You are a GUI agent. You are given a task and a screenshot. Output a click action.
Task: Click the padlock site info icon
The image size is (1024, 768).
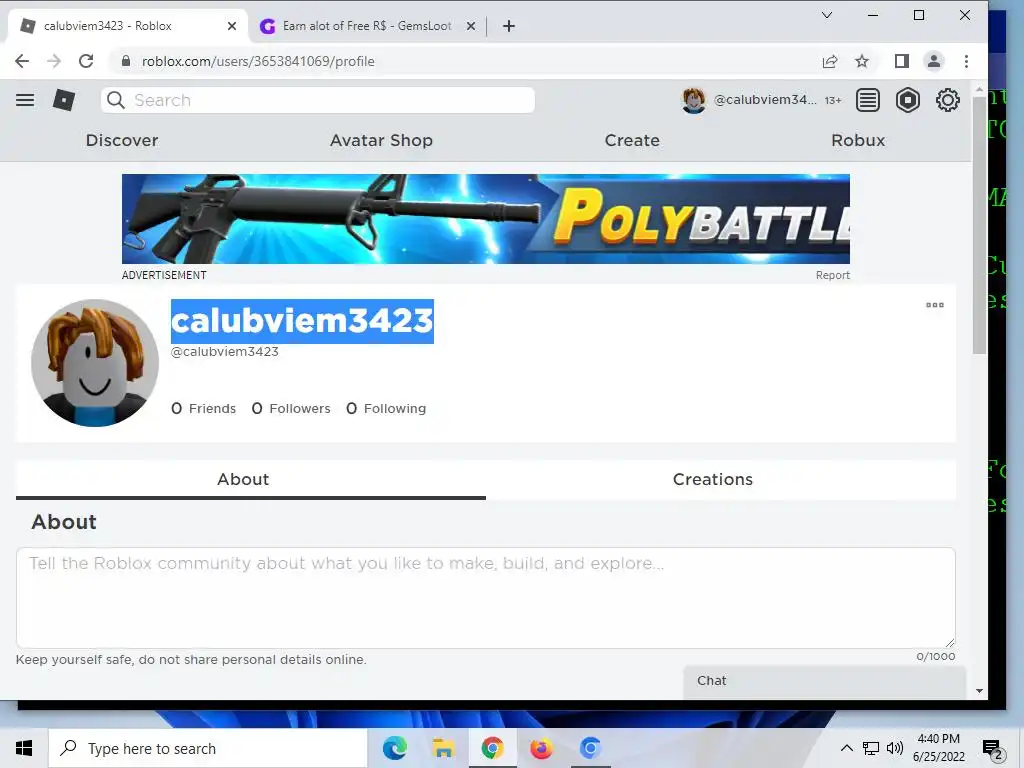[125, 61]
